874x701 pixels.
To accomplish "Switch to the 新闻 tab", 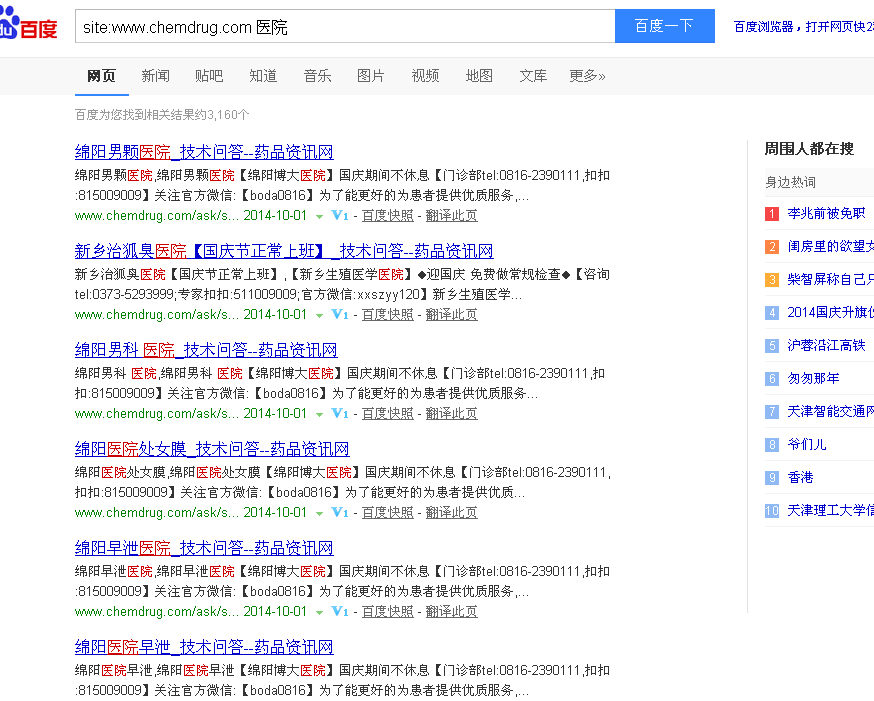I will pyautogui.click(x=155, y=75).
